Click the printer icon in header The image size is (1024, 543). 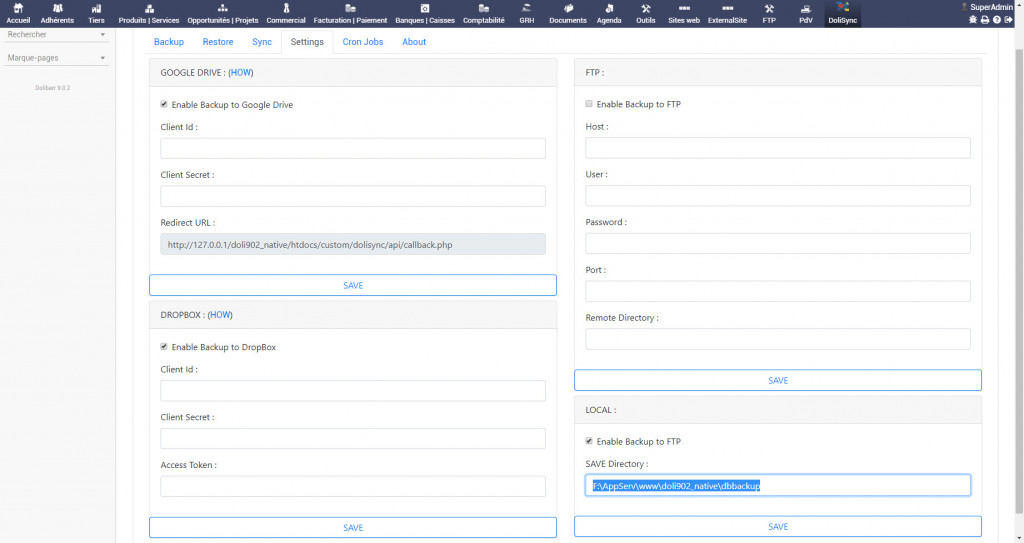[x=985, y=20]
